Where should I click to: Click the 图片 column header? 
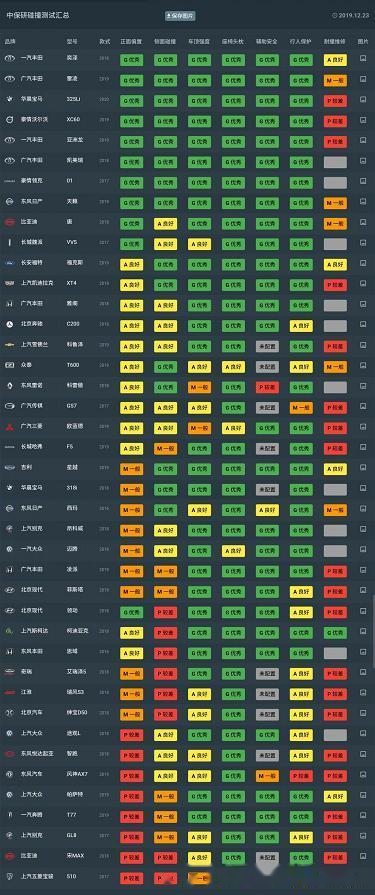point(363,42)
